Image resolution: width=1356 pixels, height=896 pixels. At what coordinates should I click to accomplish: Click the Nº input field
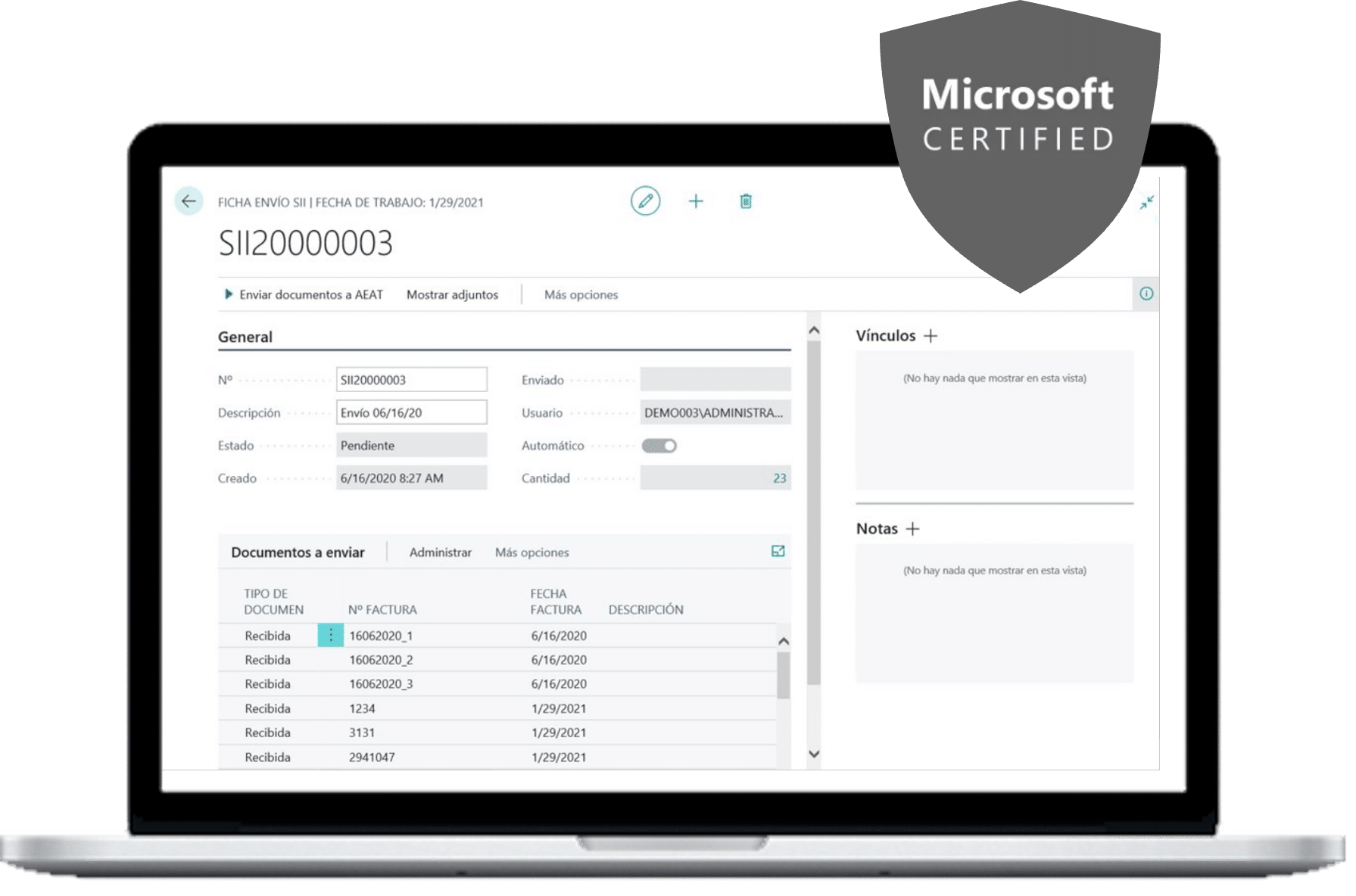pos(411,380)
